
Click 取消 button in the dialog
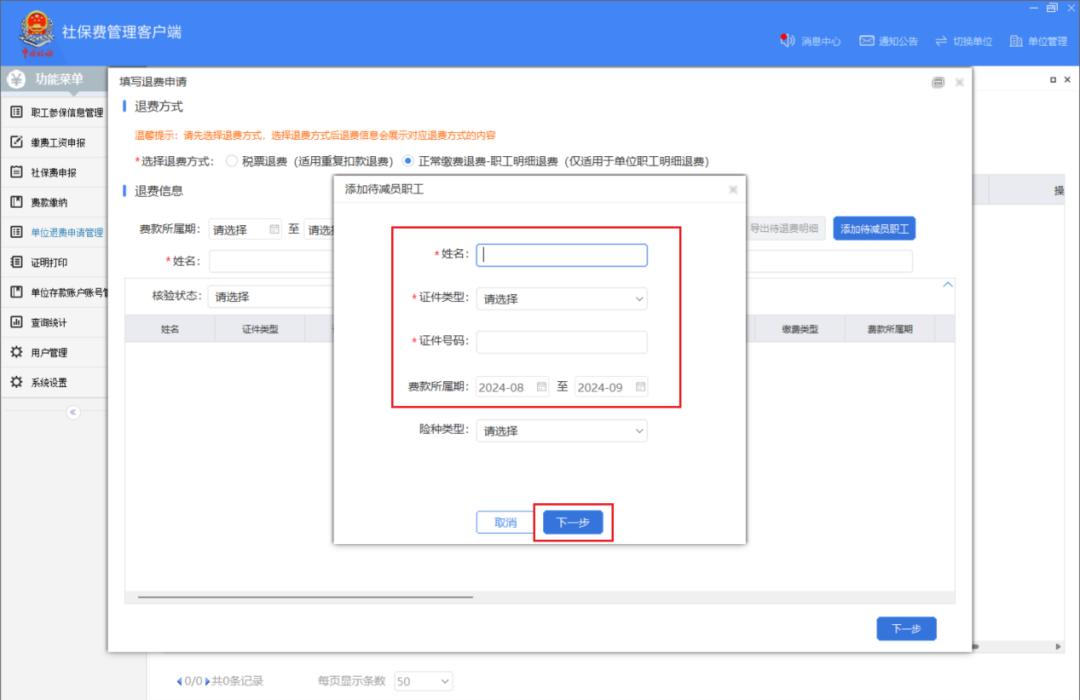click(505, 523)
